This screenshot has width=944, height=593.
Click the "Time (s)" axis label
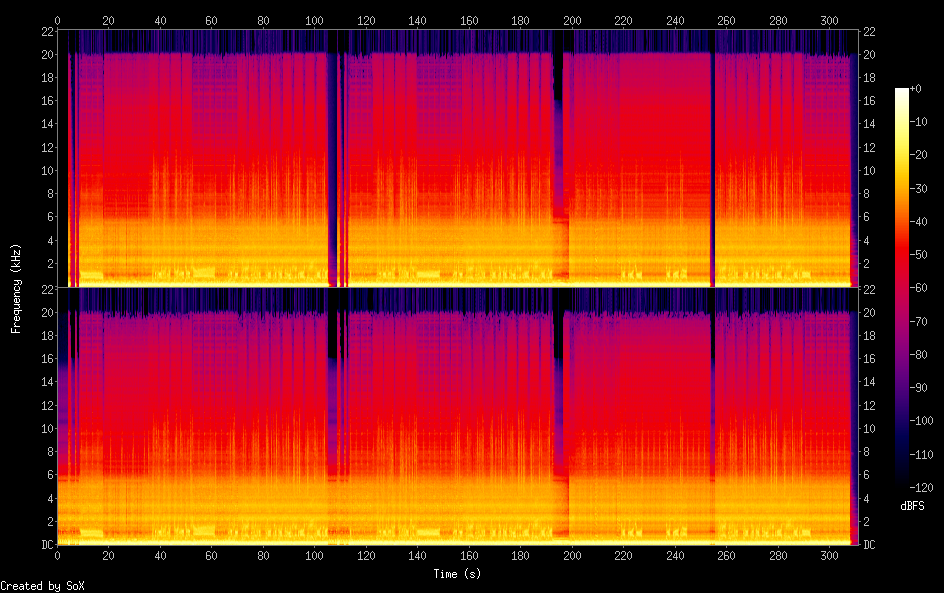click(x=458, y=574)
